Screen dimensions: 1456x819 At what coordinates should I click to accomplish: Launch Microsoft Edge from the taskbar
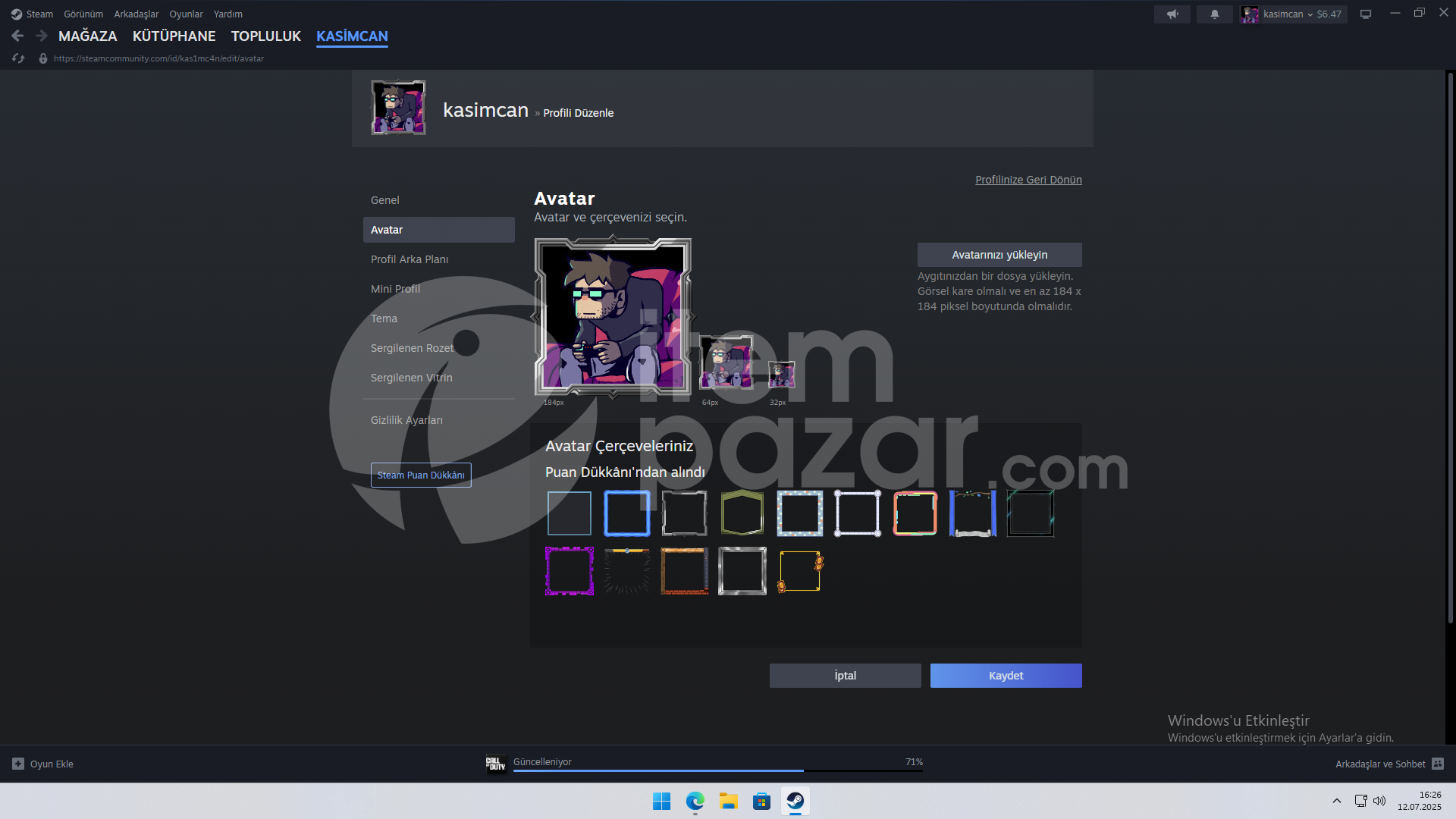click(695, 801)
